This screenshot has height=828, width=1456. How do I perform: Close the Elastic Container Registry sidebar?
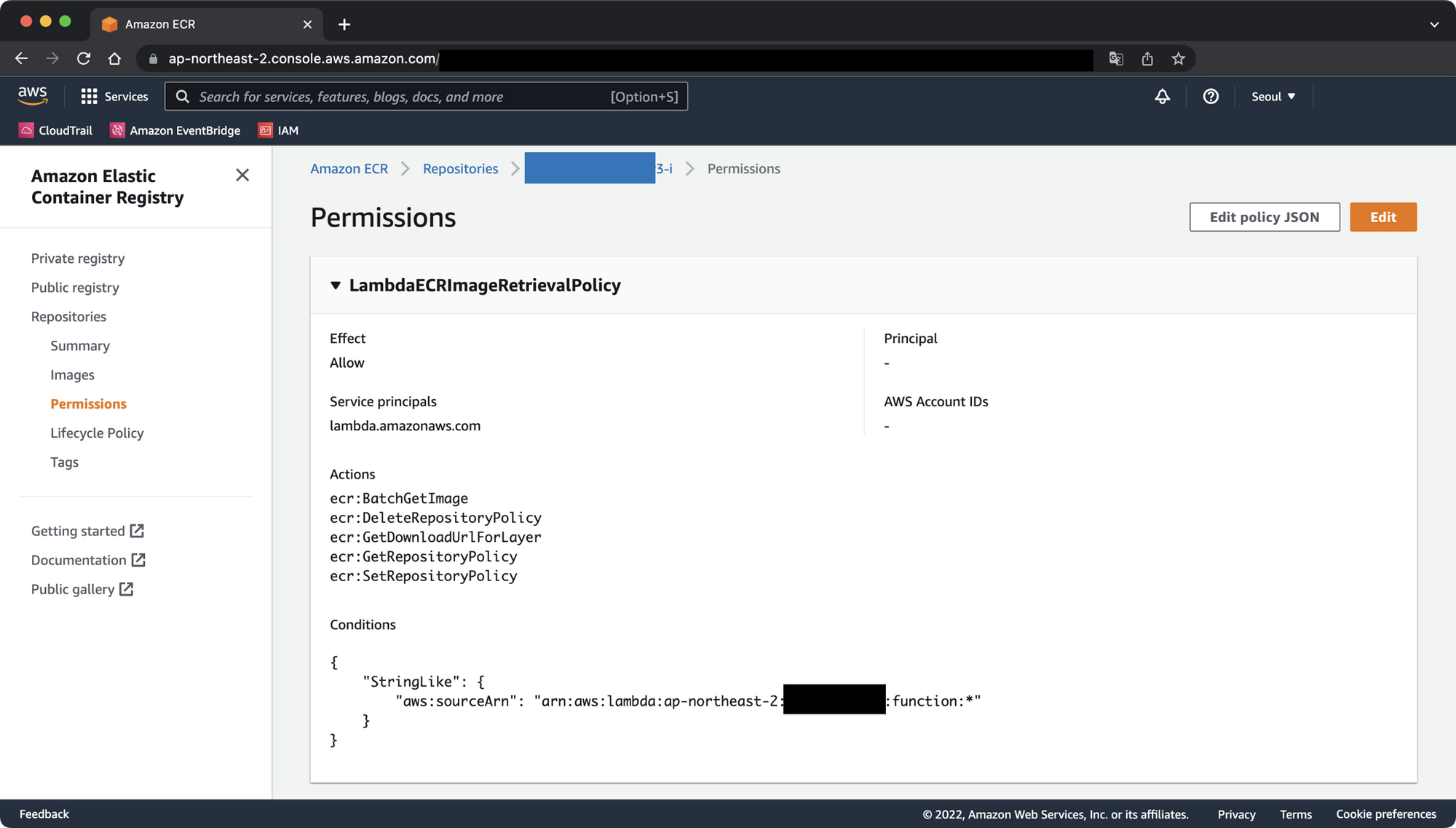tap(242, 175)
